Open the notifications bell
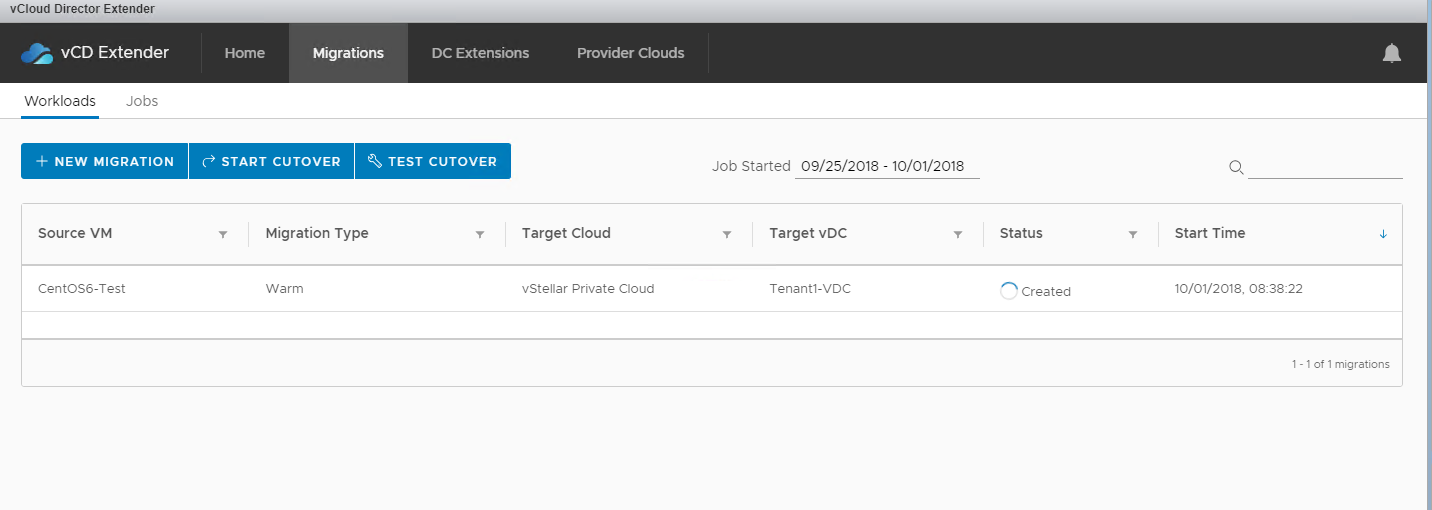Image resolution: width=1432 pixels, height=510 pixels. point(1391,54)
